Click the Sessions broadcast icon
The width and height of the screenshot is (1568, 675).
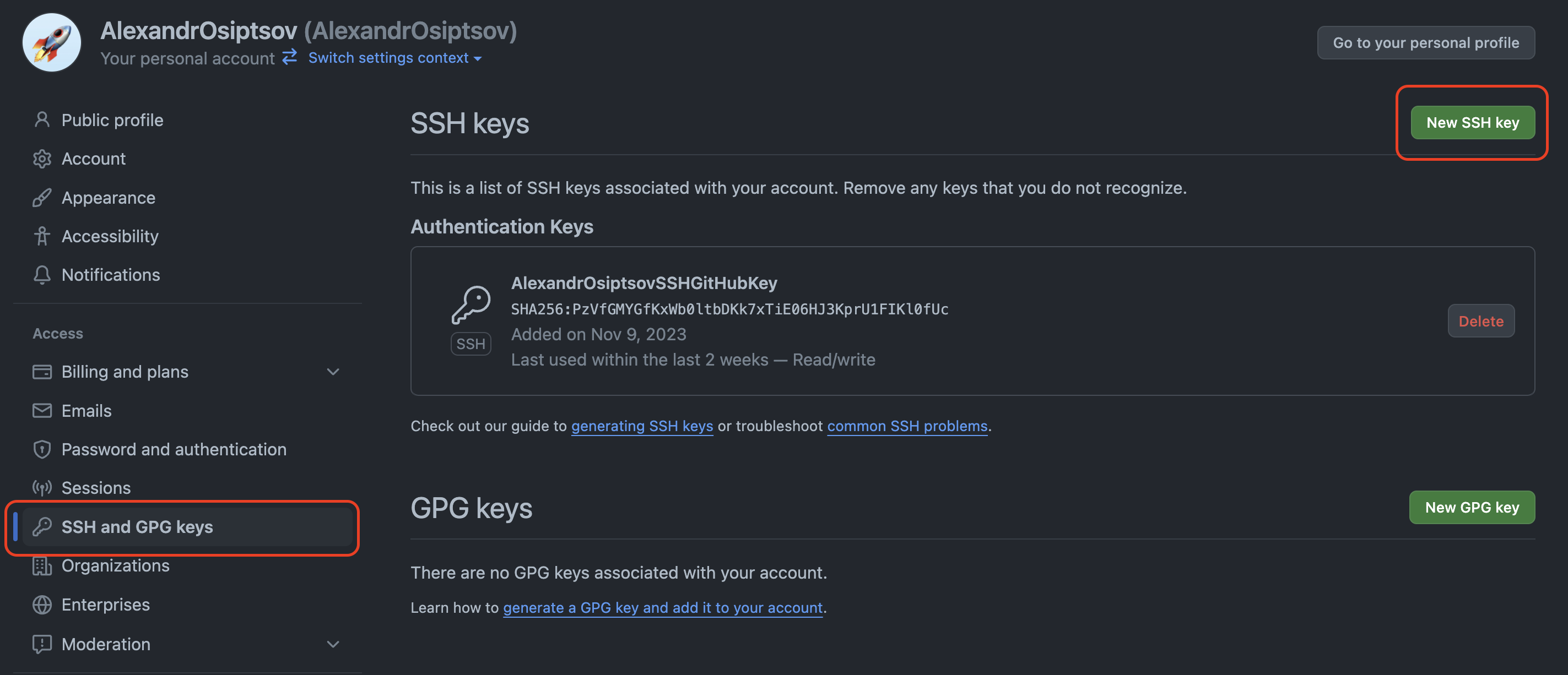pyautogui.click(x=42, y=488)
